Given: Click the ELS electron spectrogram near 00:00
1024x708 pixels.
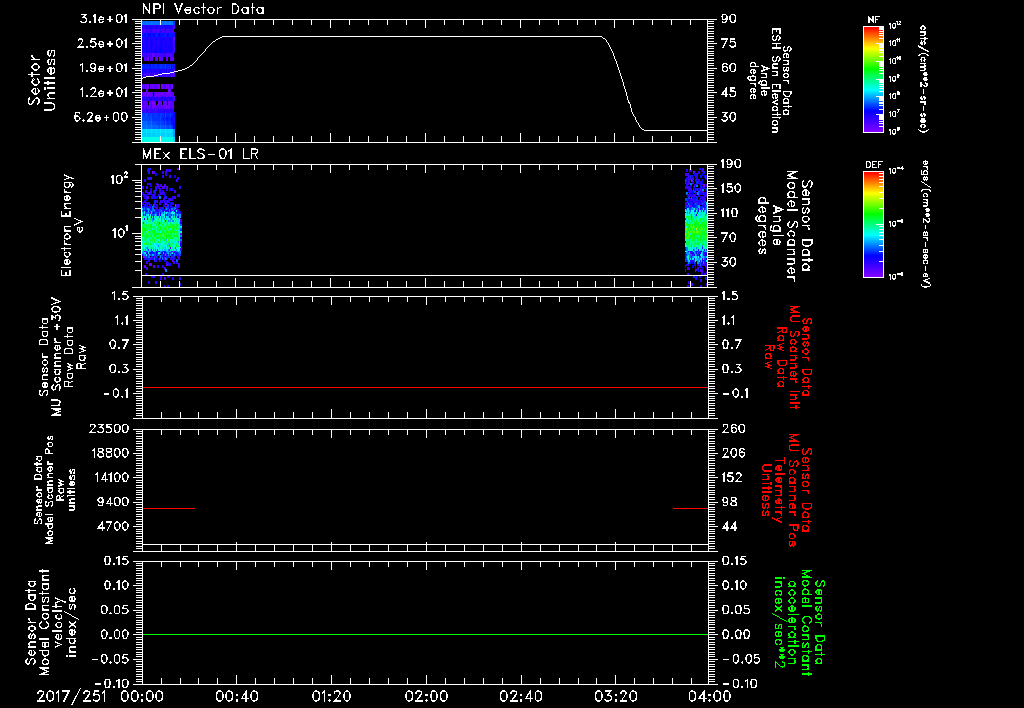Looking at the screenshot, I should 161,227.
